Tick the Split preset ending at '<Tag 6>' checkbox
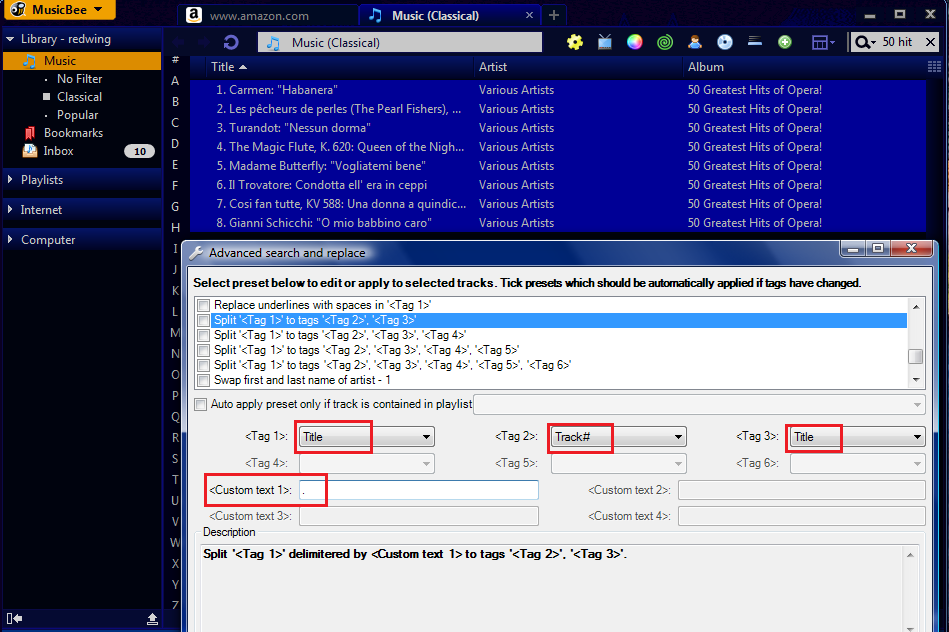The image size is (949, 632). point(203,365)
